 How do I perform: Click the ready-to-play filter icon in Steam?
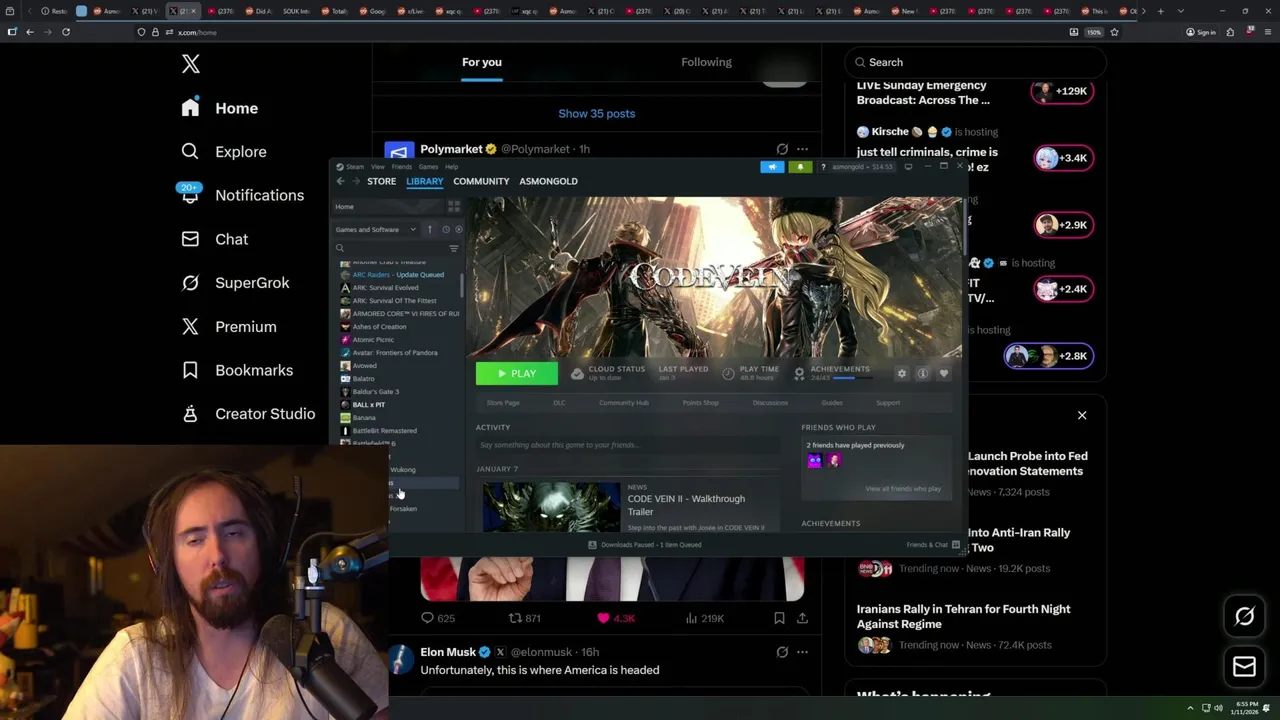tap(458, 229)
